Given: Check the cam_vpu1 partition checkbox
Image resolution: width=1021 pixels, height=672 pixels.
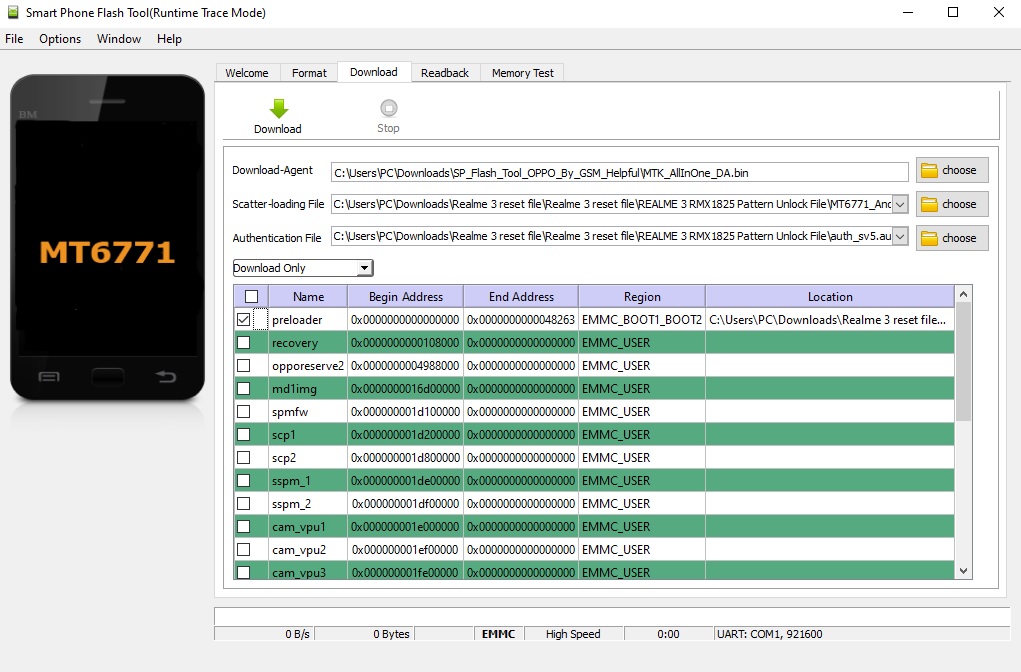Looking at the screenshot, I should point(244,527).
